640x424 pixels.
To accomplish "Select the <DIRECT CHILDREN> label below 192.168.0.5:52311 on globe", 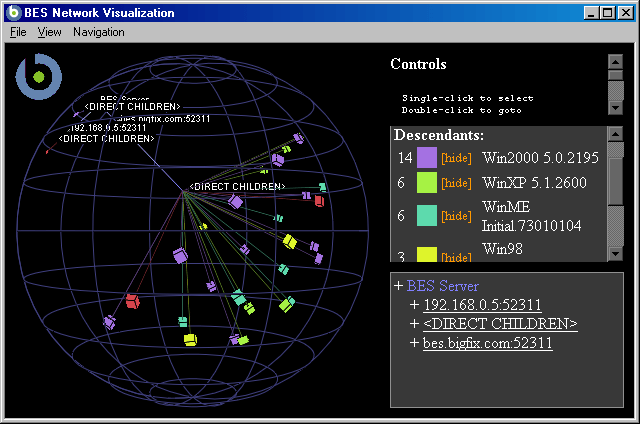I will click(x=106, y=139).
